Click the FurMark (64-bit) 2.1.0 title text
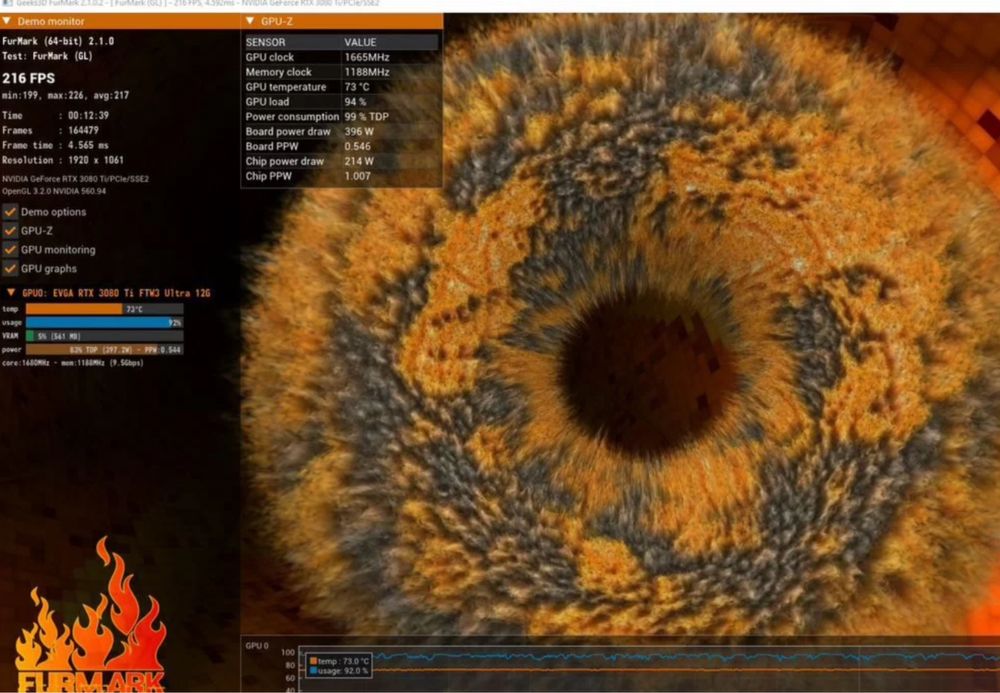 tap(58, 41)
